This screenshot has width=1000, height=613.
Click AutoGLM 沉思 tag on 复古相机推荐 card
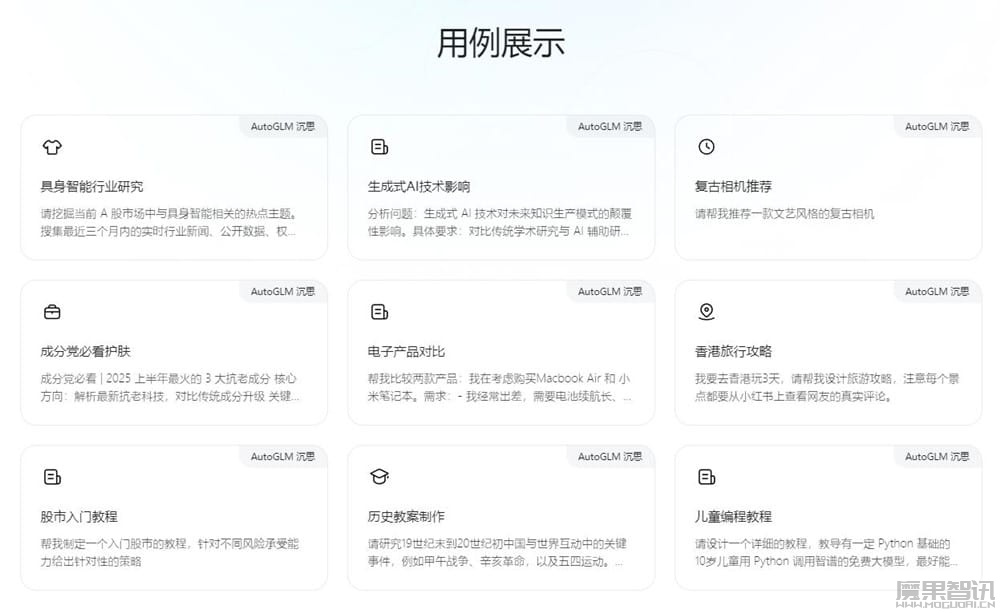(937, 126)
